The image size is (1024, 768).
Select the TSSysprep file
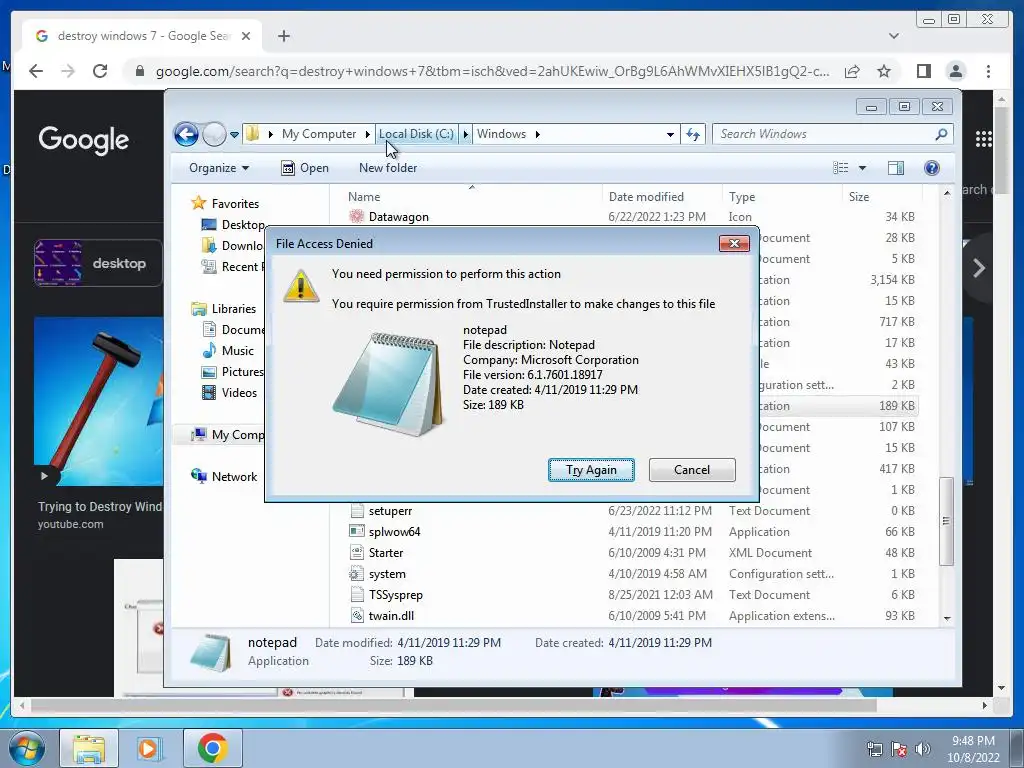[396, 595]
